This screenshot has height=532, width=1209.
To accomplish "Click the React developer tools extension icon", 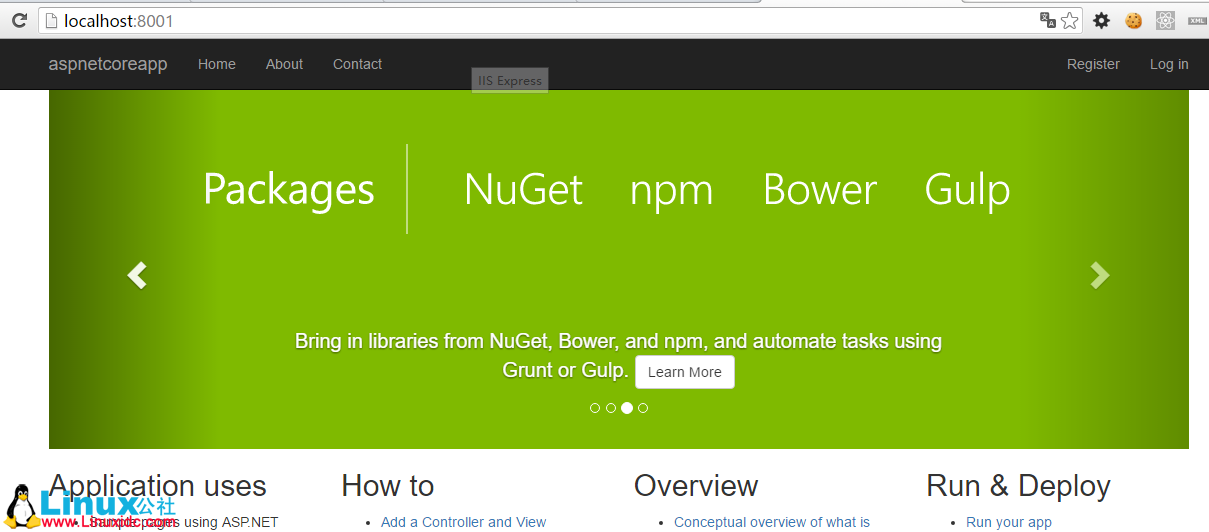I will click(1165, 20).
